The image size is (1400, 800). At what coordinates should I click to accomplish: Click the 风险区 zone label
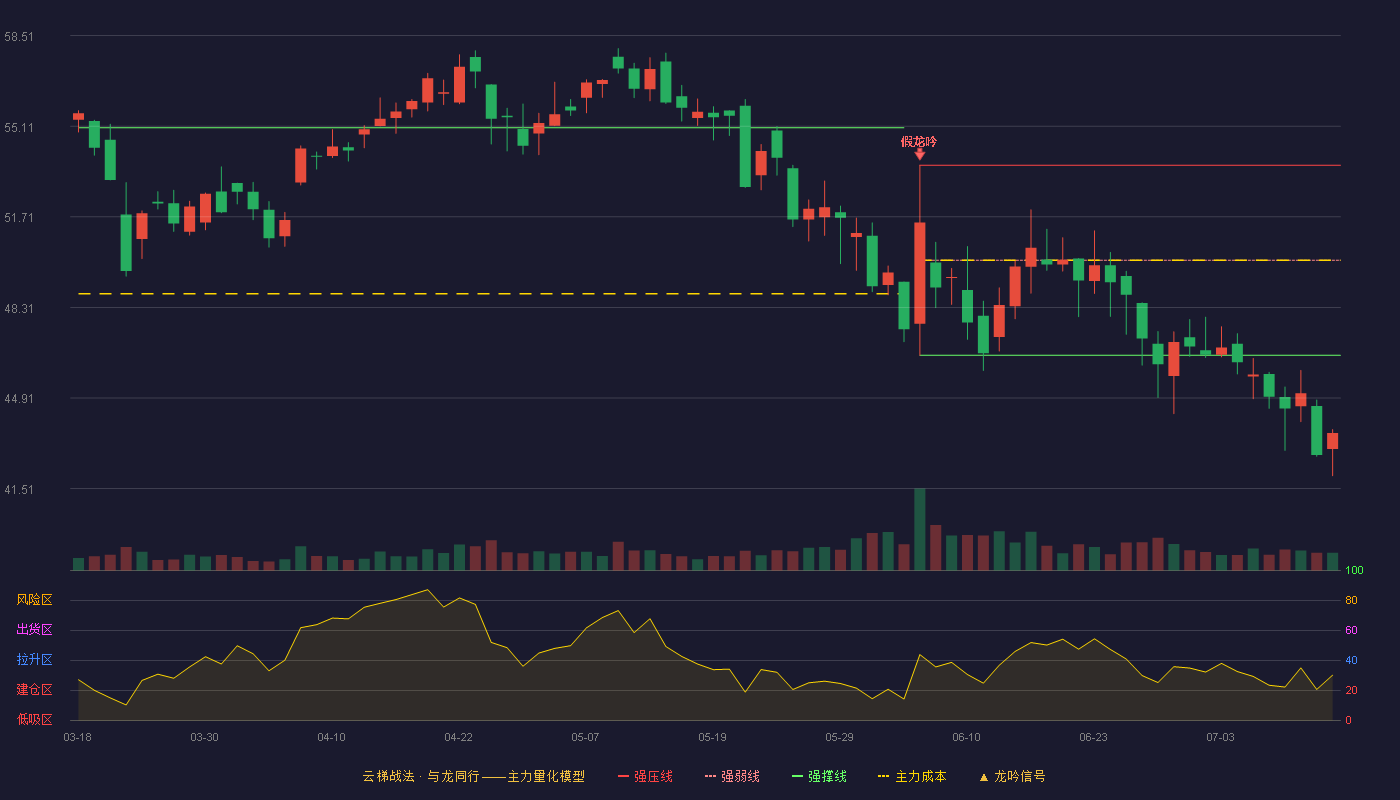34,600
